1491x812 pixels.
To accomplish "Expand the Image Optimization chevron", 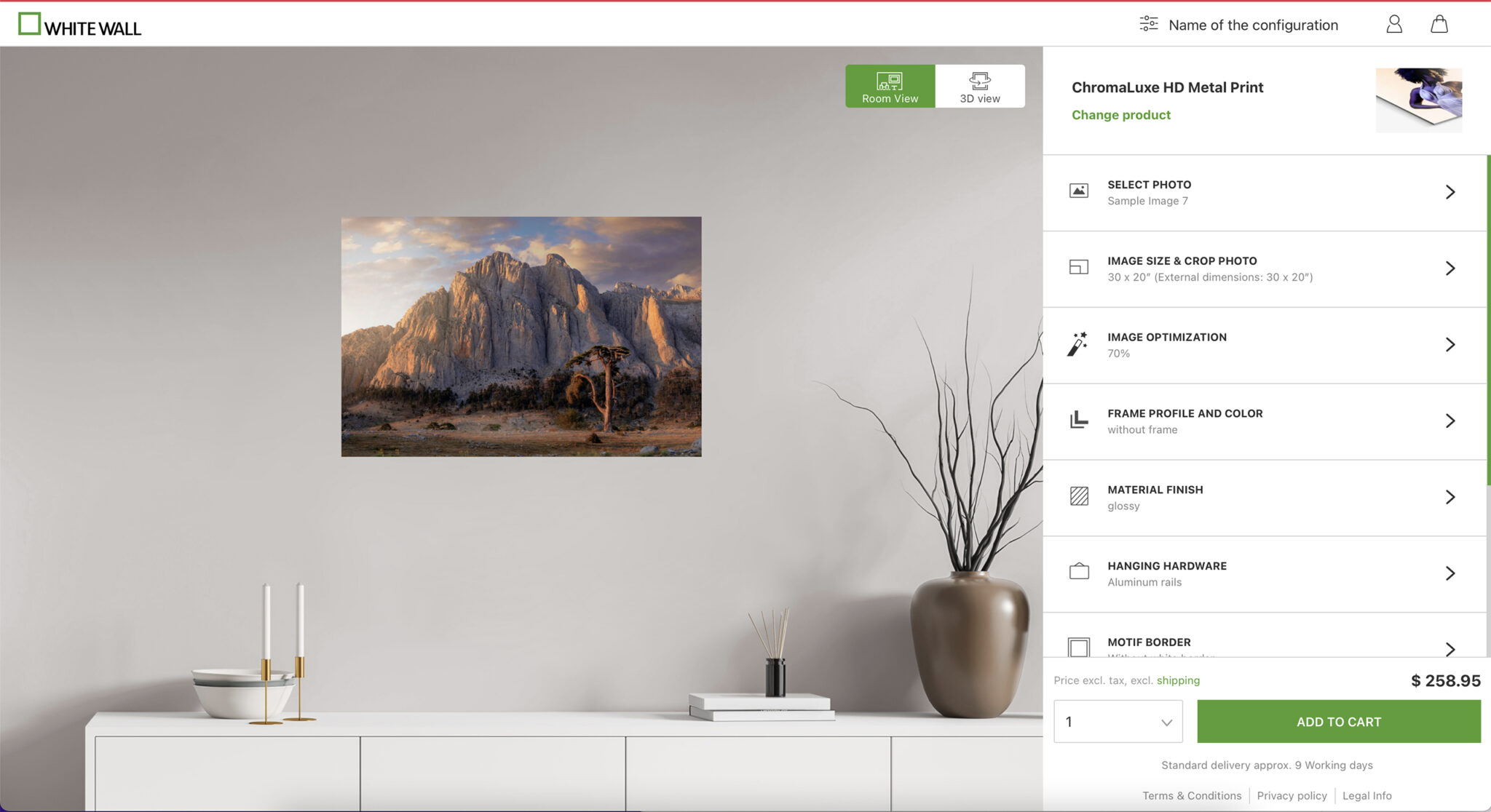I will click(x=1450, y=345).
